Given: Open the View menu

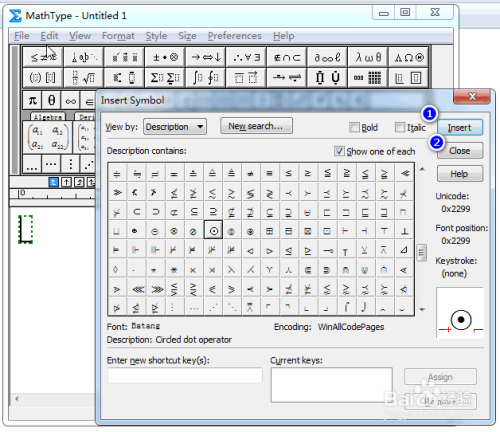Looking at the screenshot, I should pos(80,36).
